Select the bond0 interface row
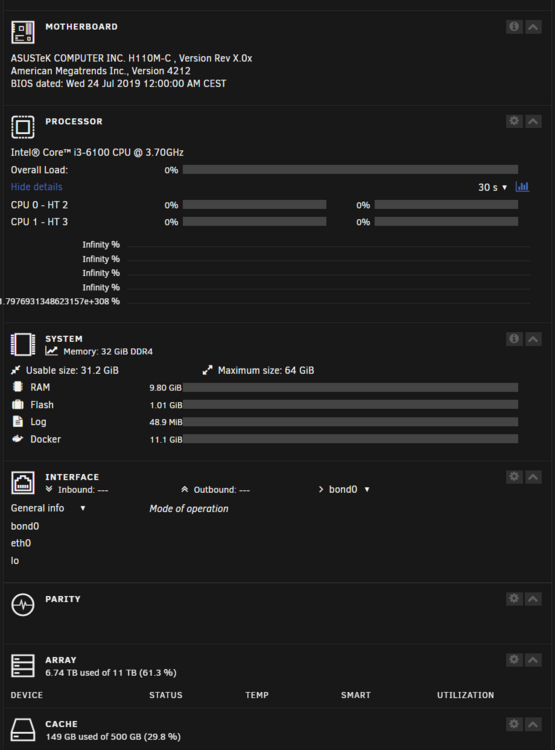Screen dimensions: 555x750 pos(25,526)
